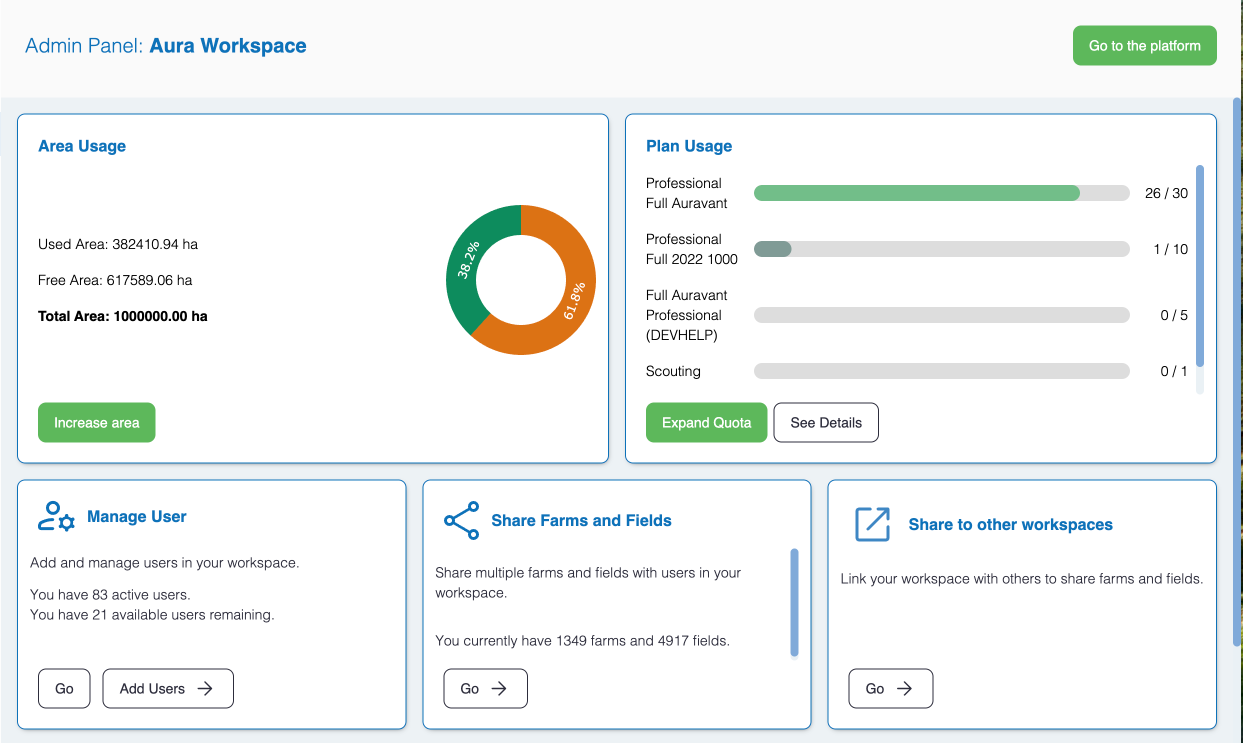This screenshot has width=1243, height=743.
Task: Click the Plan Usage heading
Action: (689, 146)
